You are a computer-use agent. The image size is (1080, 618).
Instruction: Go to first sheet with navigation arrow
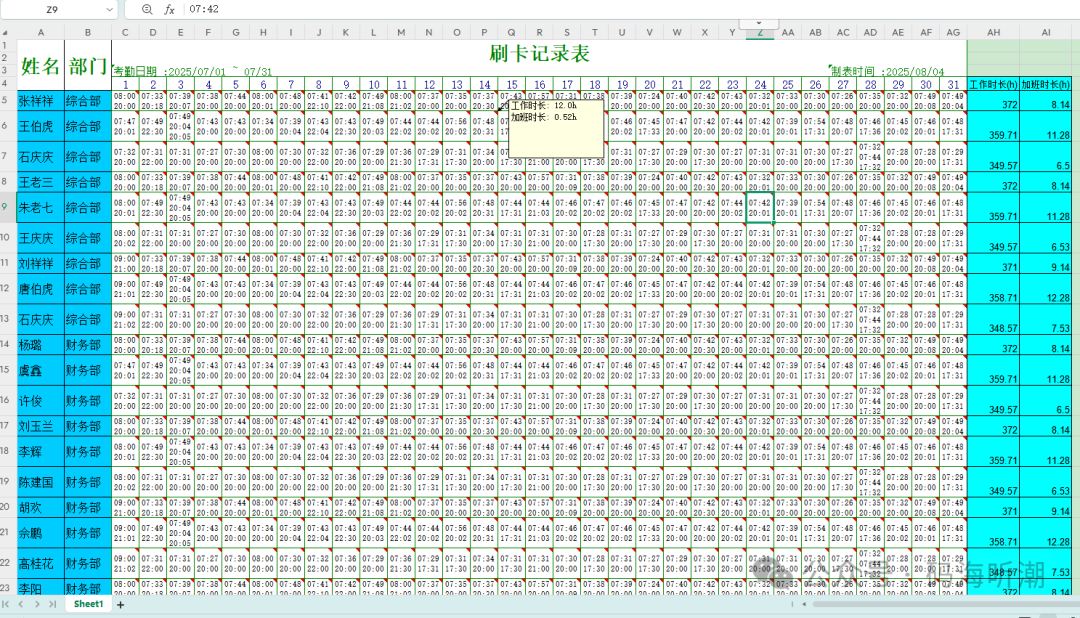[x=6, y=604]
